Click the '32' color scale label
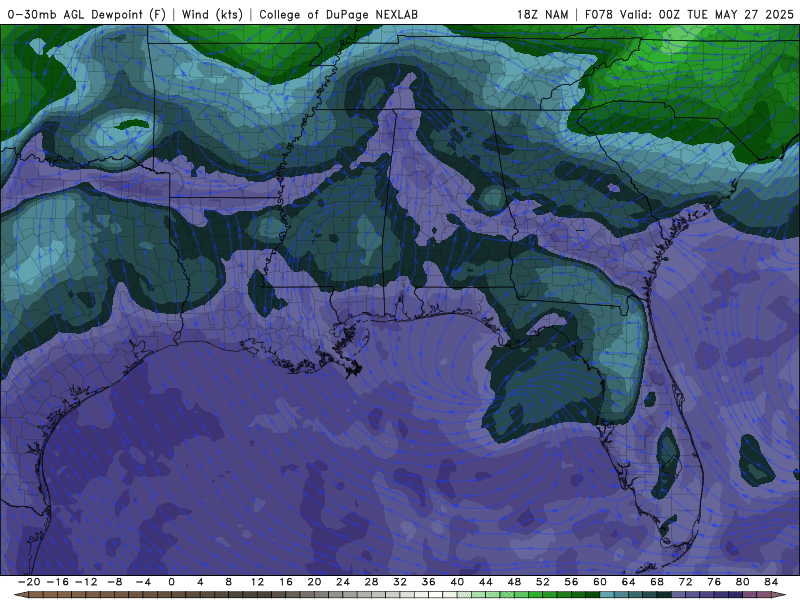The width and height of the screenshot is (800, 600). click(x=400, y=582)
